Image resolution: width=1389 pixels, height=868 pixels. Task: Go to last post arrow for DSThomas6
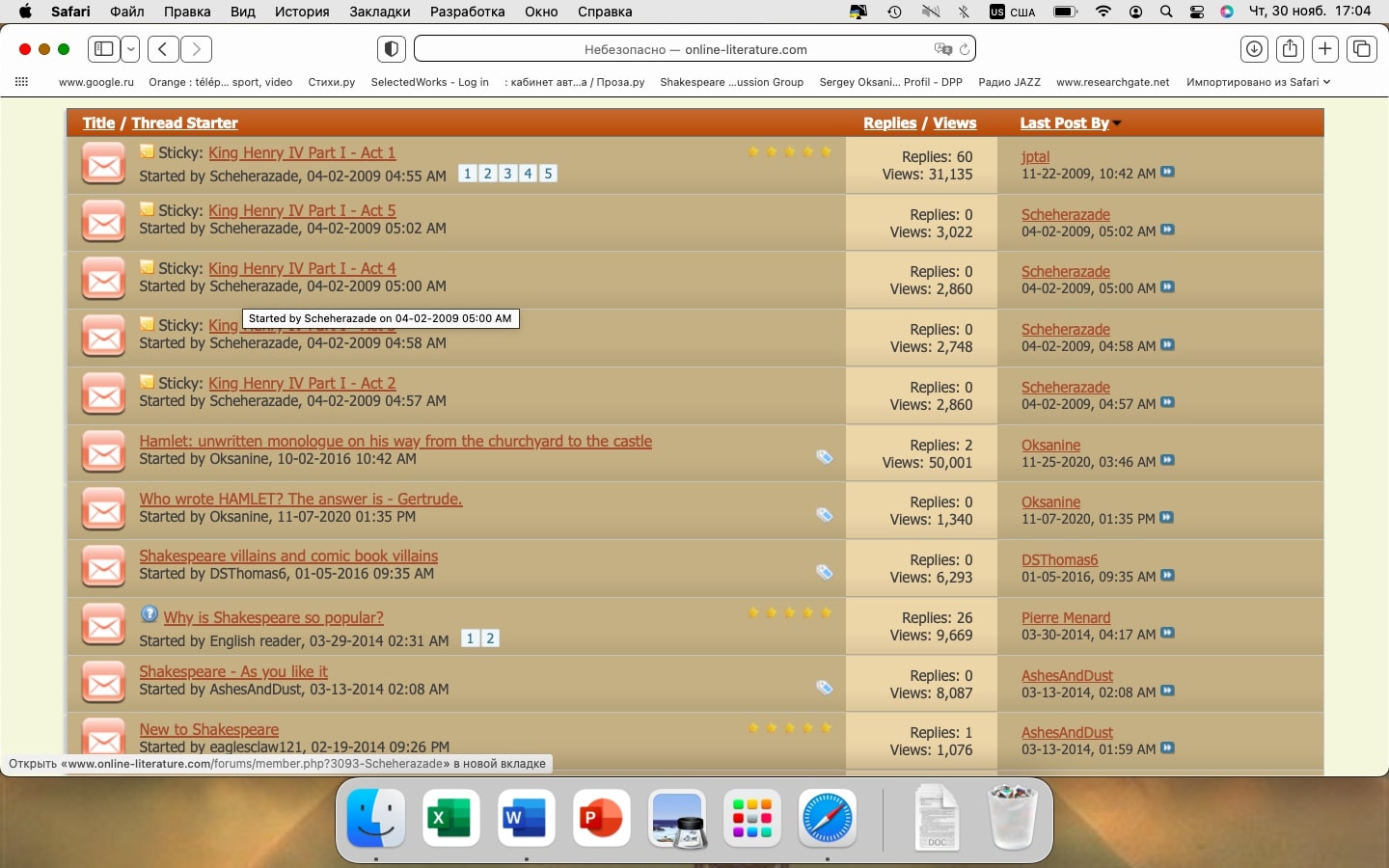(1168, 575)
